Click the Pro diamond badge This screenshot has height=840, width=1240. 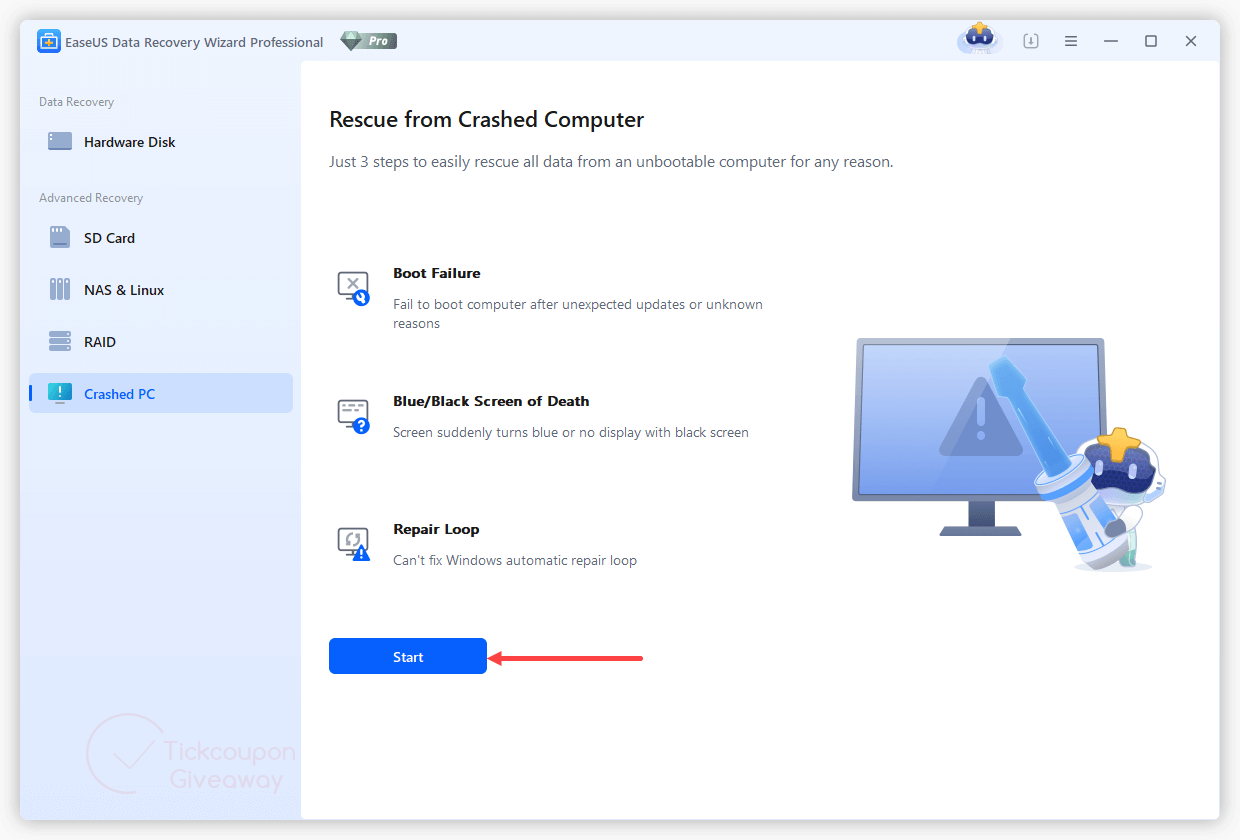click(x=368, y=41)
